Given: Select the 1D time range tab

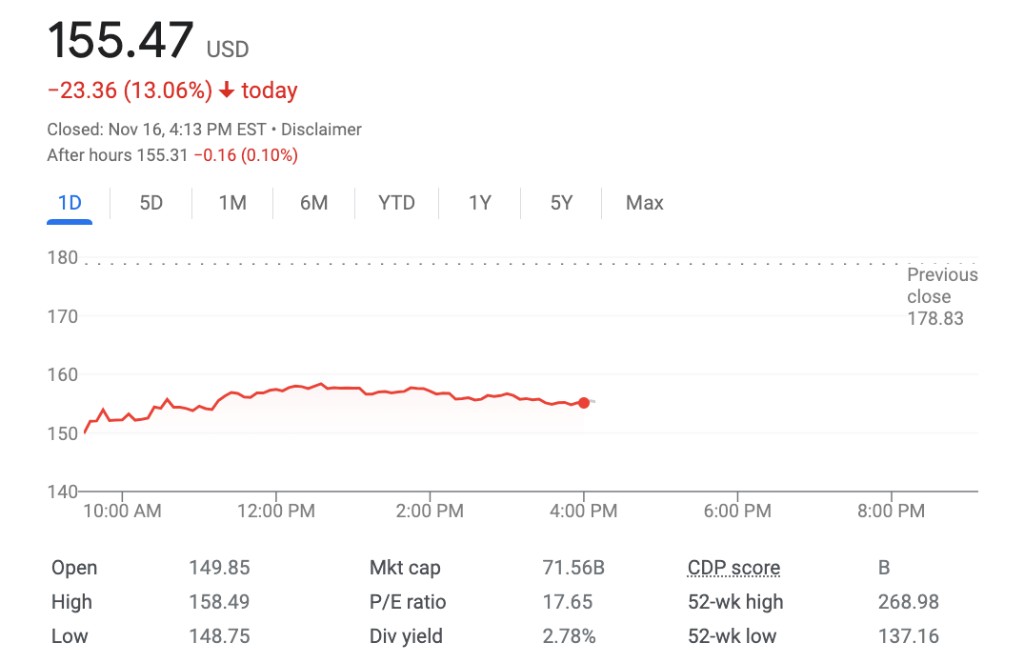Looking at the screenshot, I should coord(70,203).
